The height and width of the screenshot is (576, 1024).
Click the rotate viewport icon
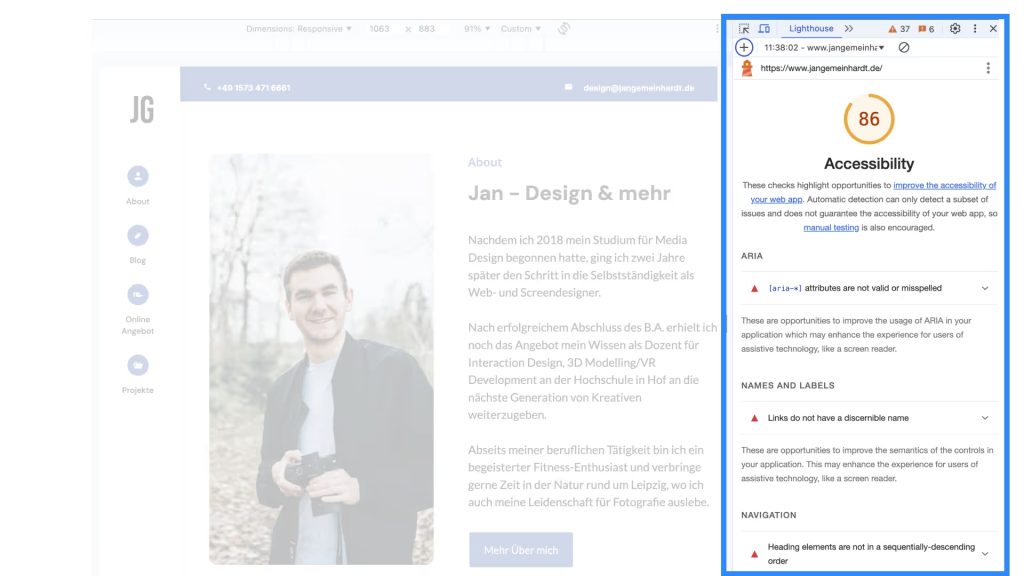pos(564,29)
